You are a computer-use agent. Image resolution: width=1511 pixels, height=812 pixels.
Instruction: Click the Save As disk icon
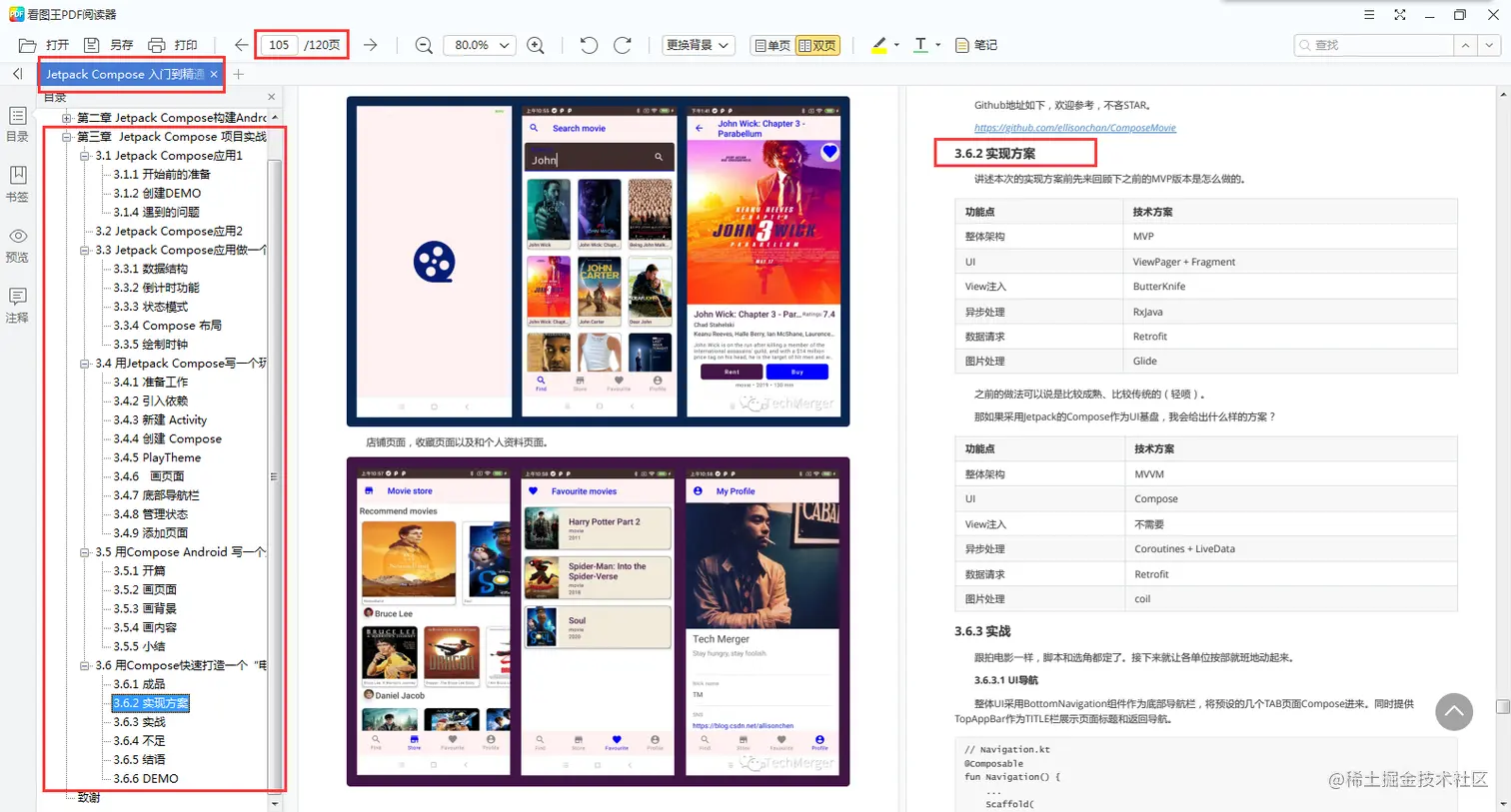[x=92, y=45]
